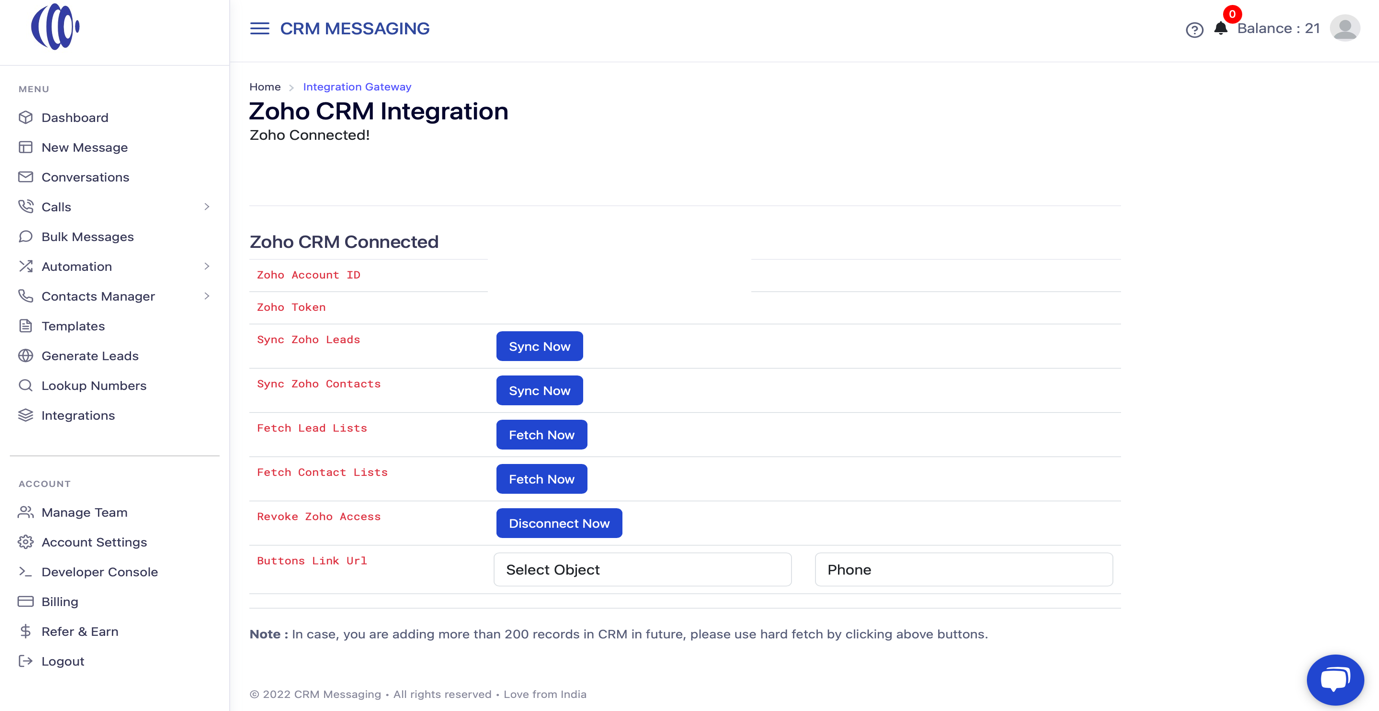Open Account Settings menu item
Viewport: 1379px width, 711px height.
tap(94, 542)
